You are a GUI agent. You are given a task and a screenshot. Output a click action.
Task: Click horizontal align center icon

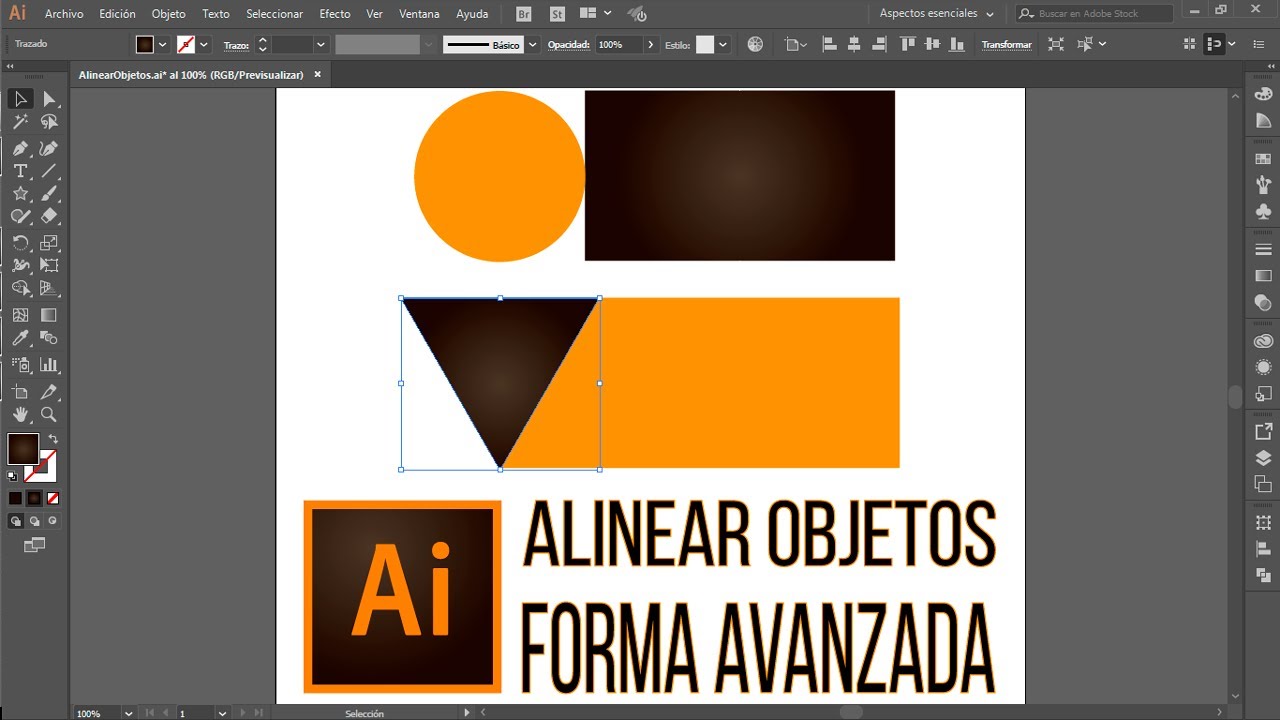click(x=853, y=44)
